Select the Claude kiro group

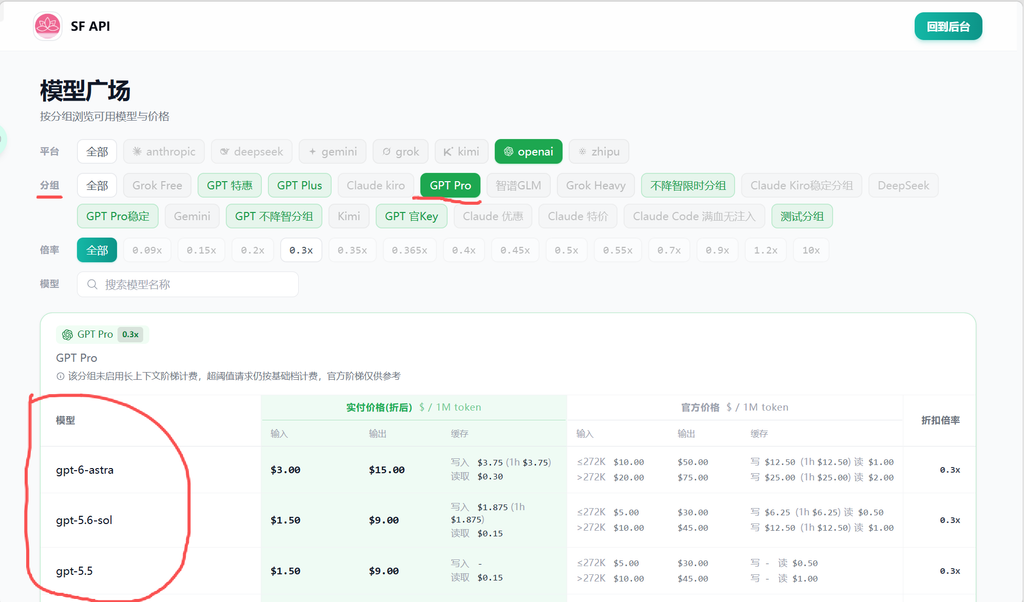click(376, 185)
